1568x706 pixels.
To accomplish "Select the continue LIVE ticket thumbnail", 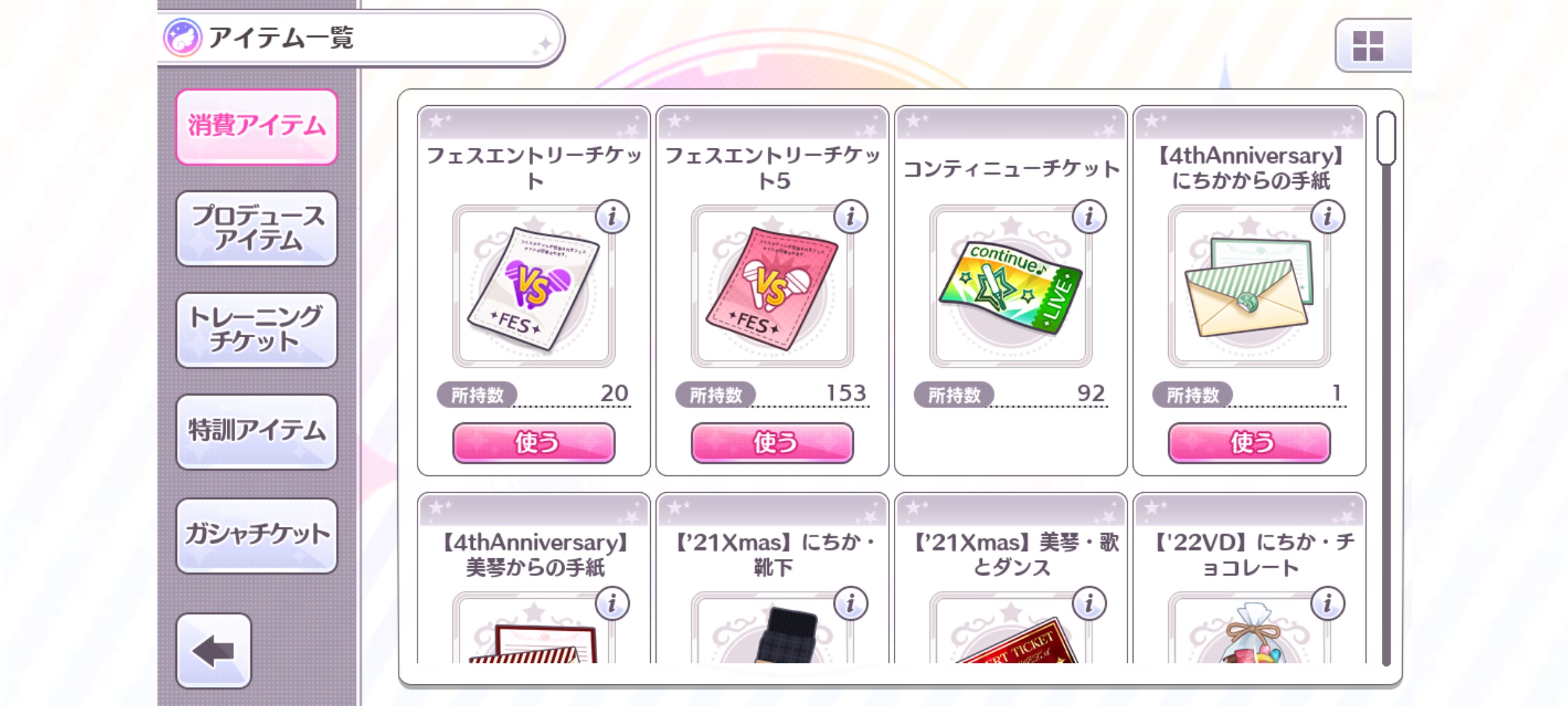I will click(x=1011, y=286).
